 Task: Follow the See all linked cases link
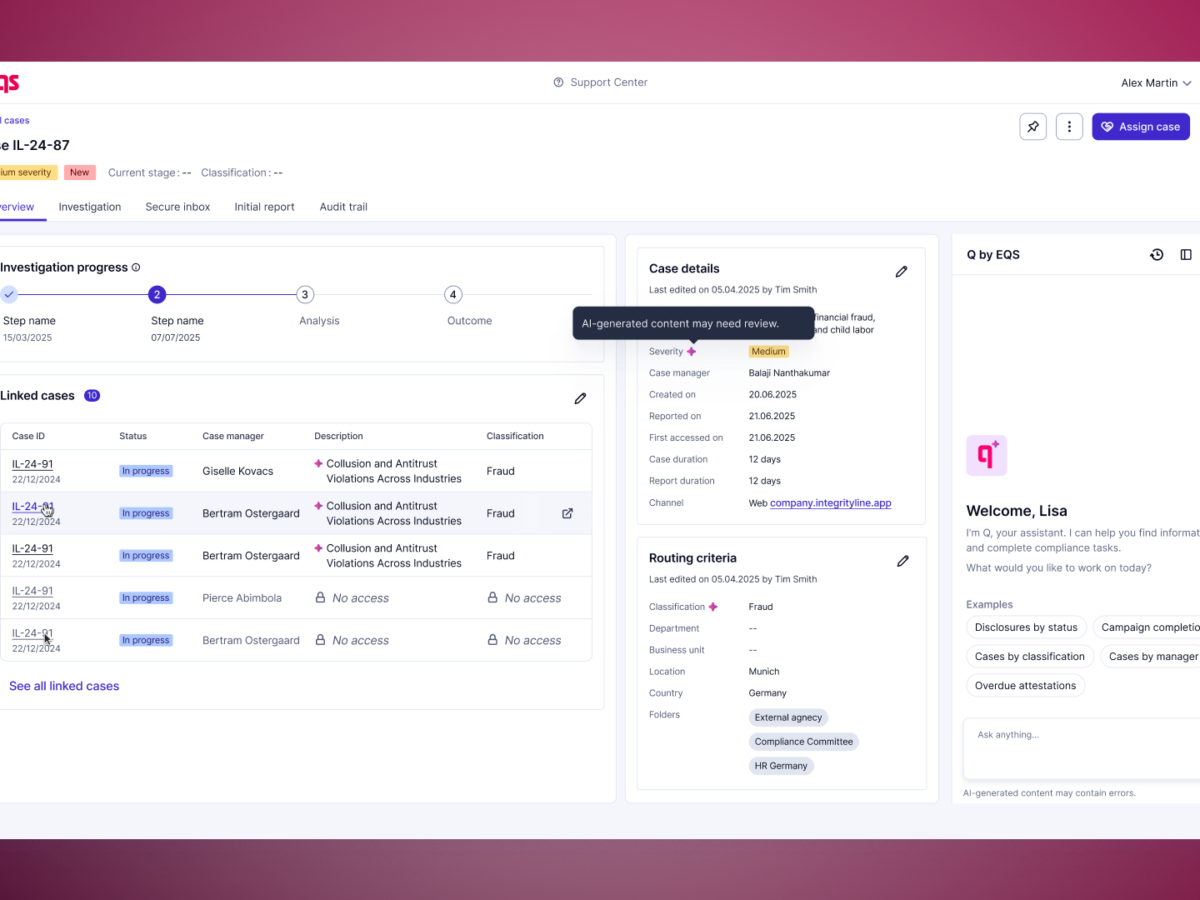pyautogui.click(x=64, y=686)
